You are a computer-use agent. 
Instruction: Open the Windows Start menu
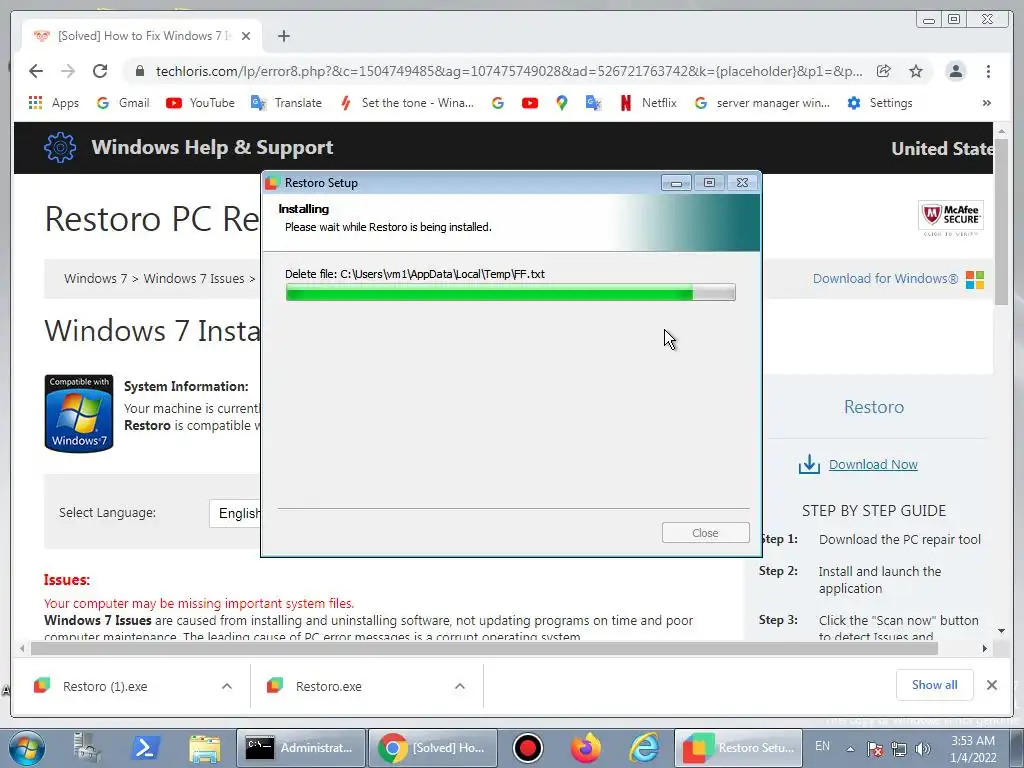pyautogui.click(x=27, y=748)
